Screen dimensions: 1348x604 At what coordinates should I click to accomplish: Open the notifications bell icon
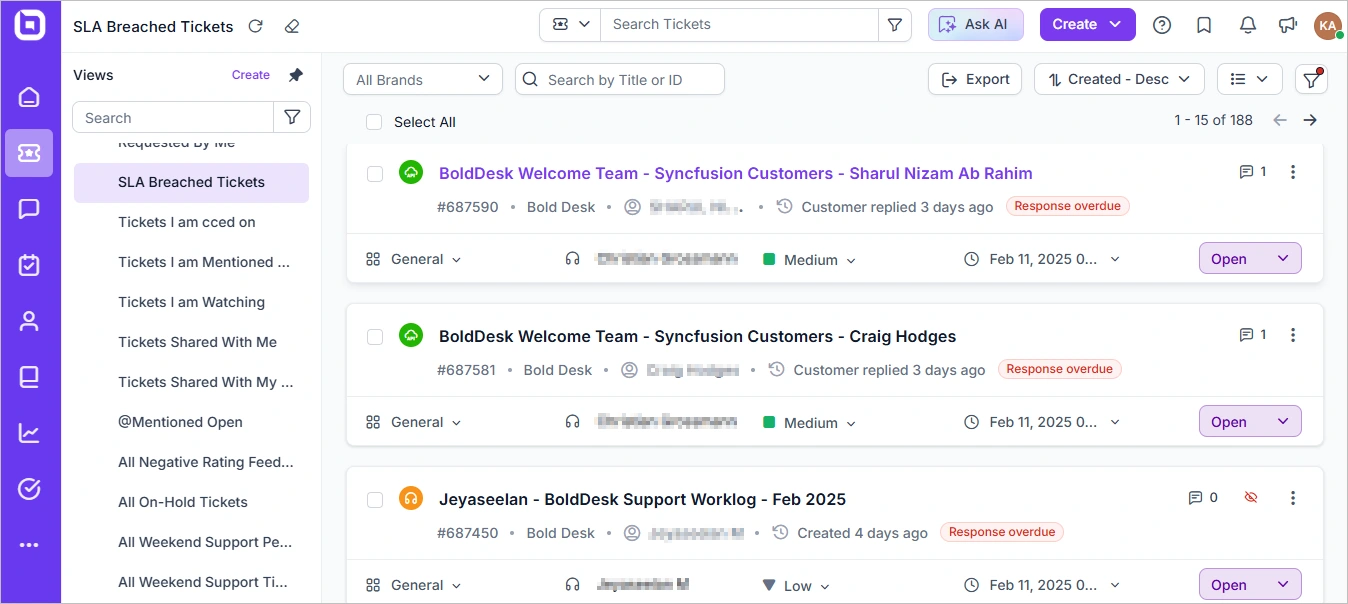click(x=1248, y=25)
